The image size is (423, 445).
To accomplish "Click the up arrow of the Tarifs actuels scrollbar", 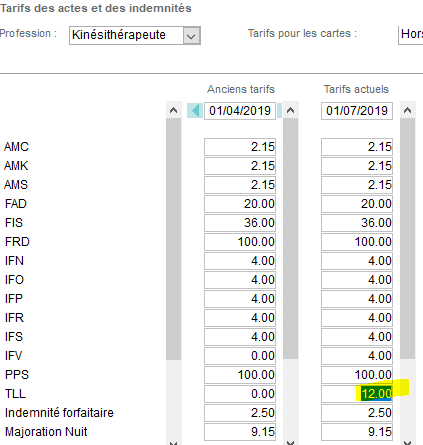I will [407, 110].
